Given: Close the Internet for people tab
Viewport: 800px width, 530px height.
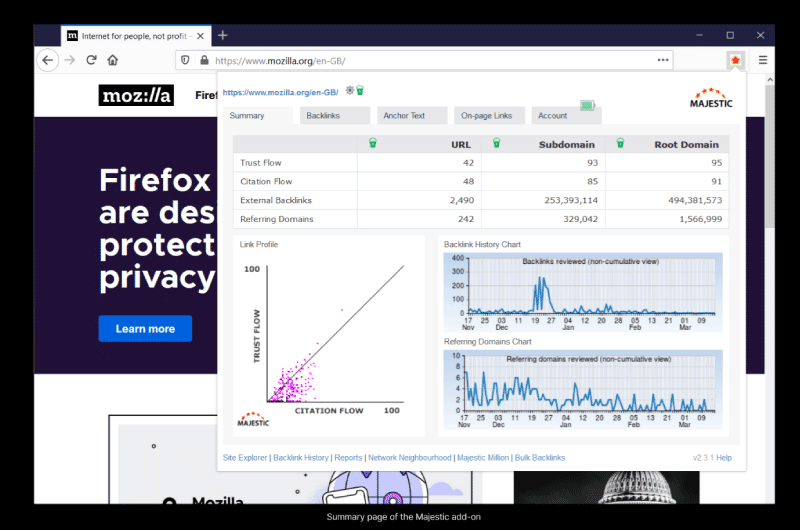Looking at the screenshot, I should click(201, 36).
